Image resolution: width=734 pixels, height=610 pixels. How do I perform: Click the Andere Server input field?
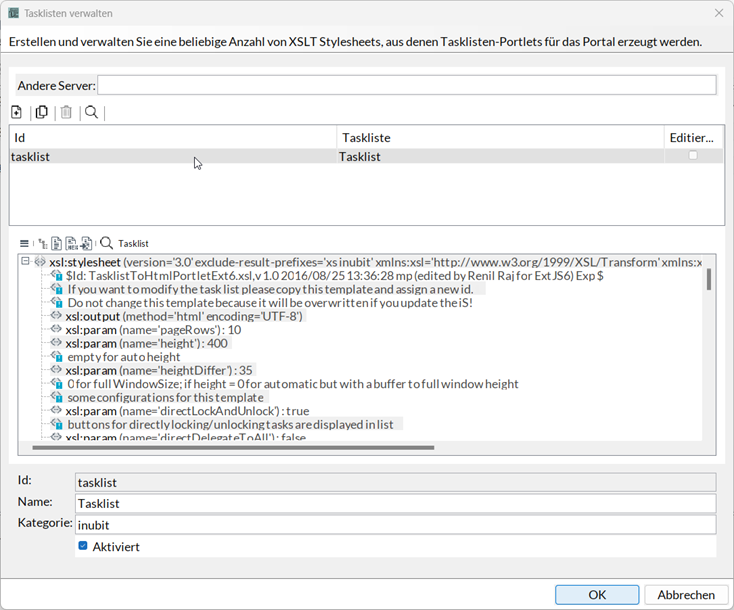click(x=406, y=85)
